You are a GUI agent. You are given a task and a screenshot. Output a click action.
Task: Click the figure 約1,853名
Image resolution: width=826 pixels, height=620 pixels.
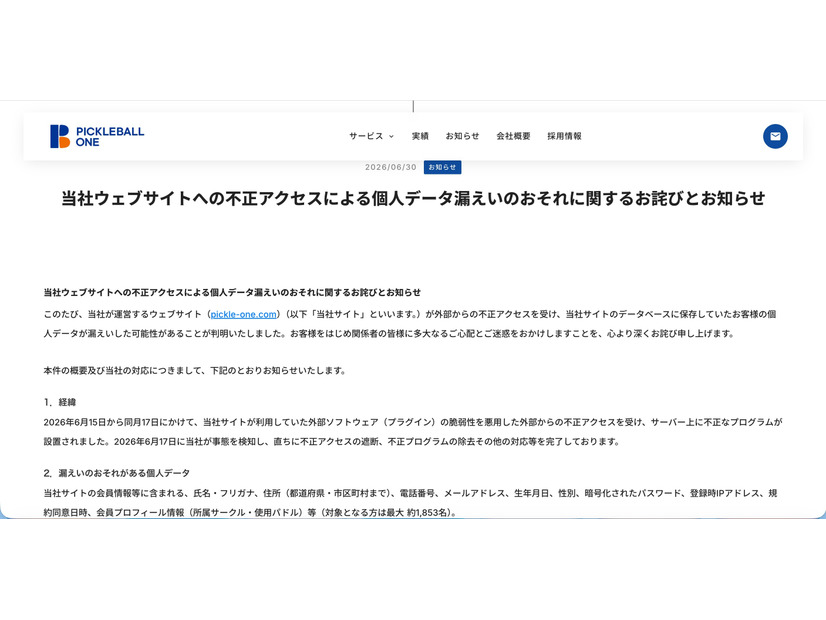coord(428,513)
